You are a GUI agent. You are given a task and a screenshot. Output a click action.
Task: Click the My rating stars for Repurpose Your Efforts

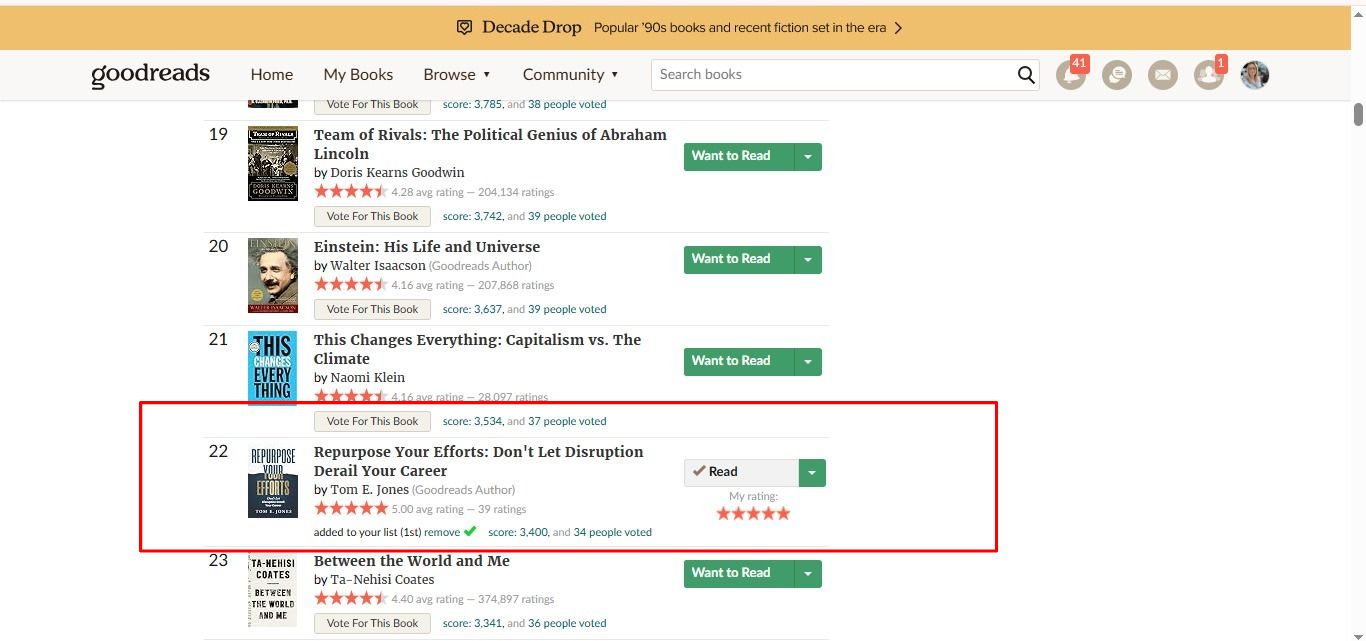coord(753,514)
